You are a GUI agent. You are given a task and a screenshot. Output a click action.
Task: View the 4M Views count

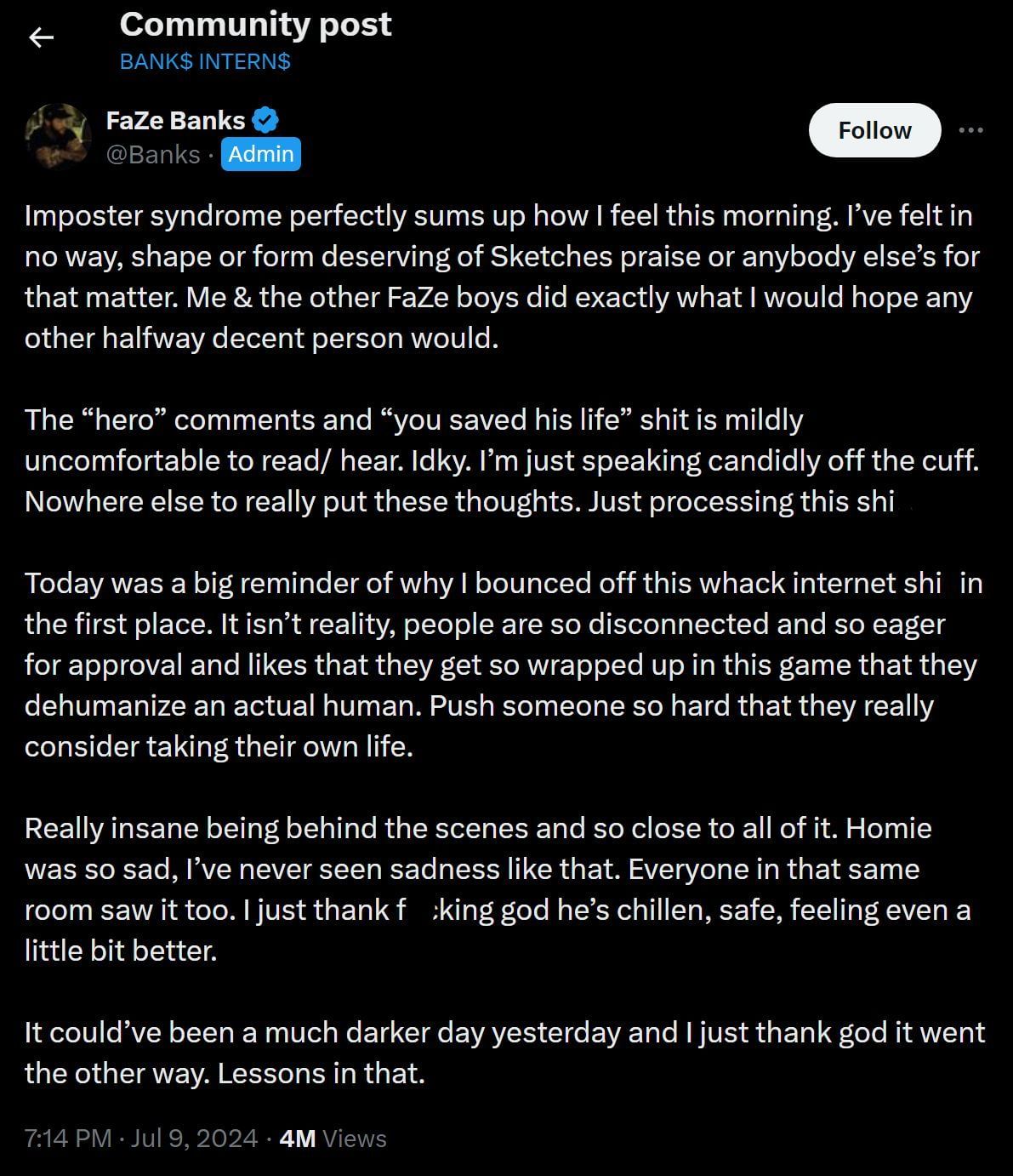pos(334,1138)
